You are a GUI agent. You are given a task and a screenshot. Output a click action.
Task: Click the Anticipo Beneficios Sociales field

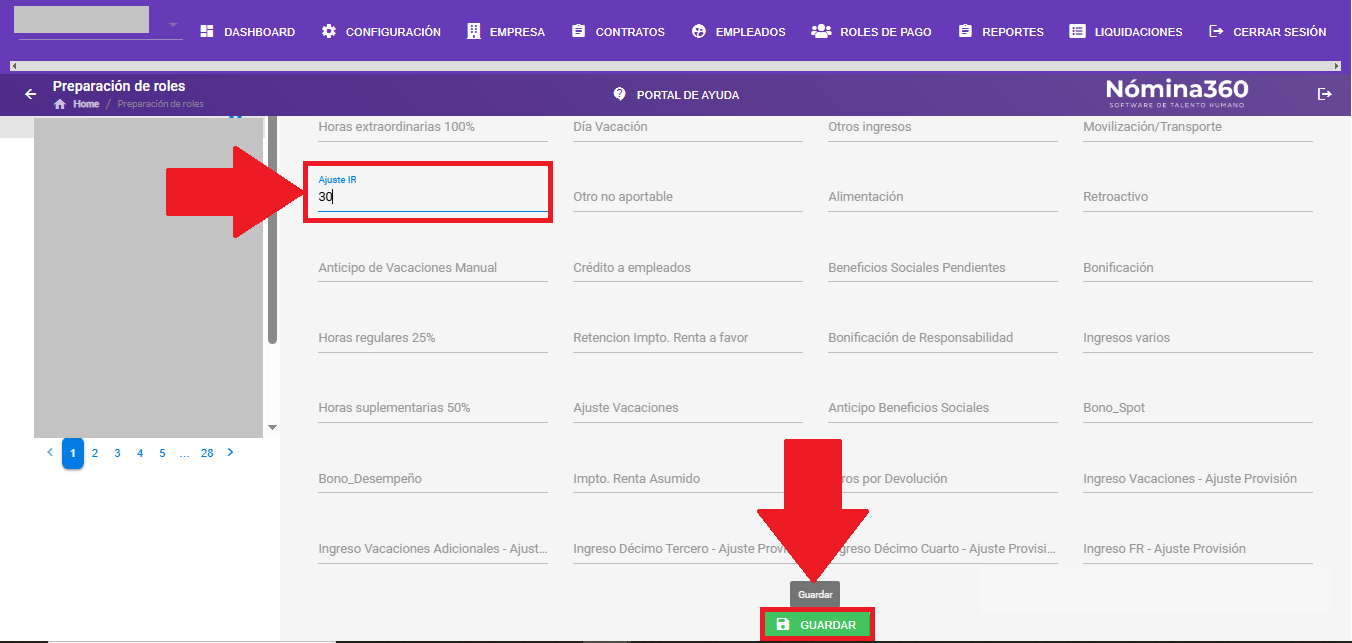tap(943, 408)
